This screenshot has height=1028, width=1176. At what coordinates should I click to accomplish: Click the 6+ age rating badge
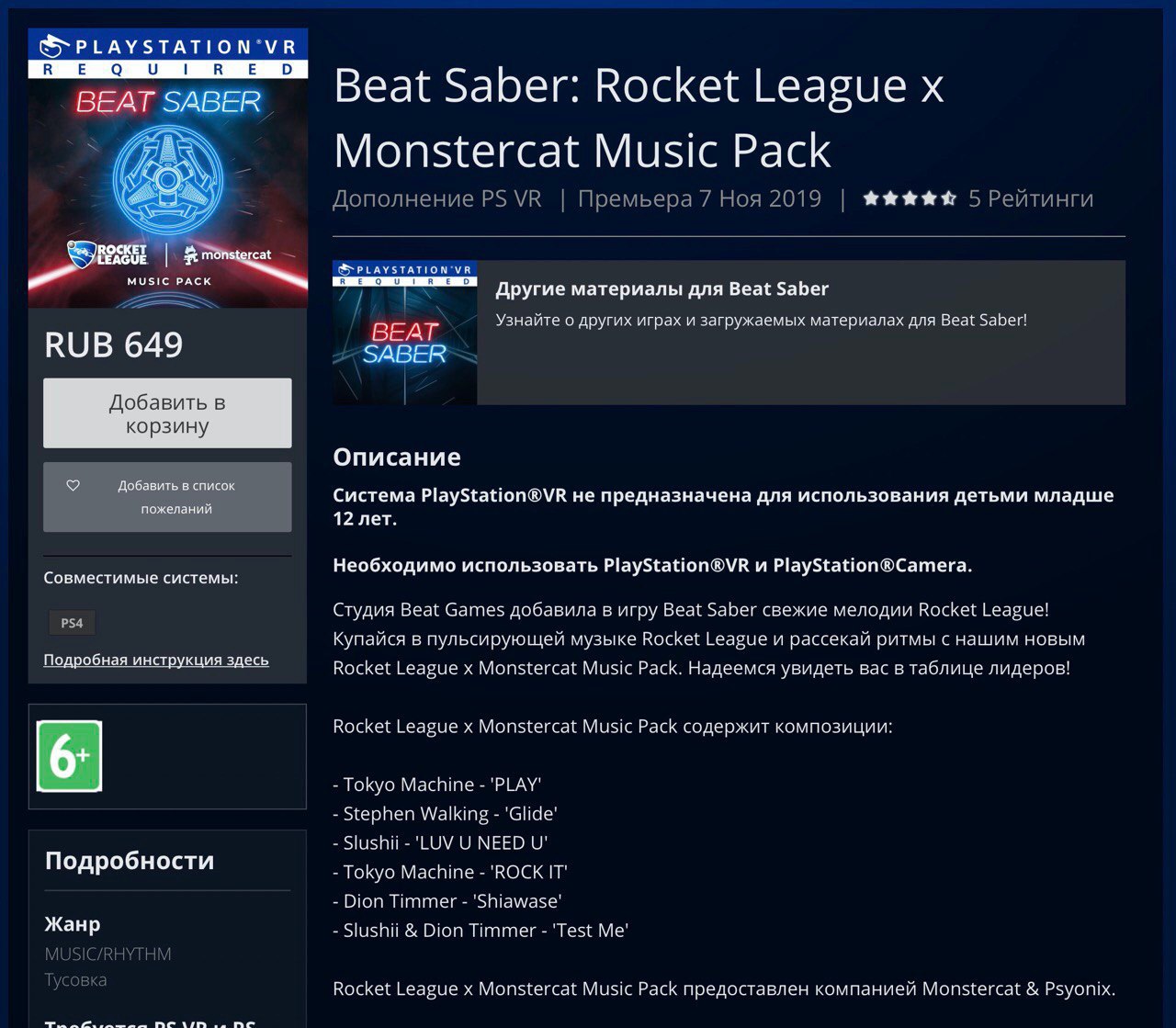69,756
